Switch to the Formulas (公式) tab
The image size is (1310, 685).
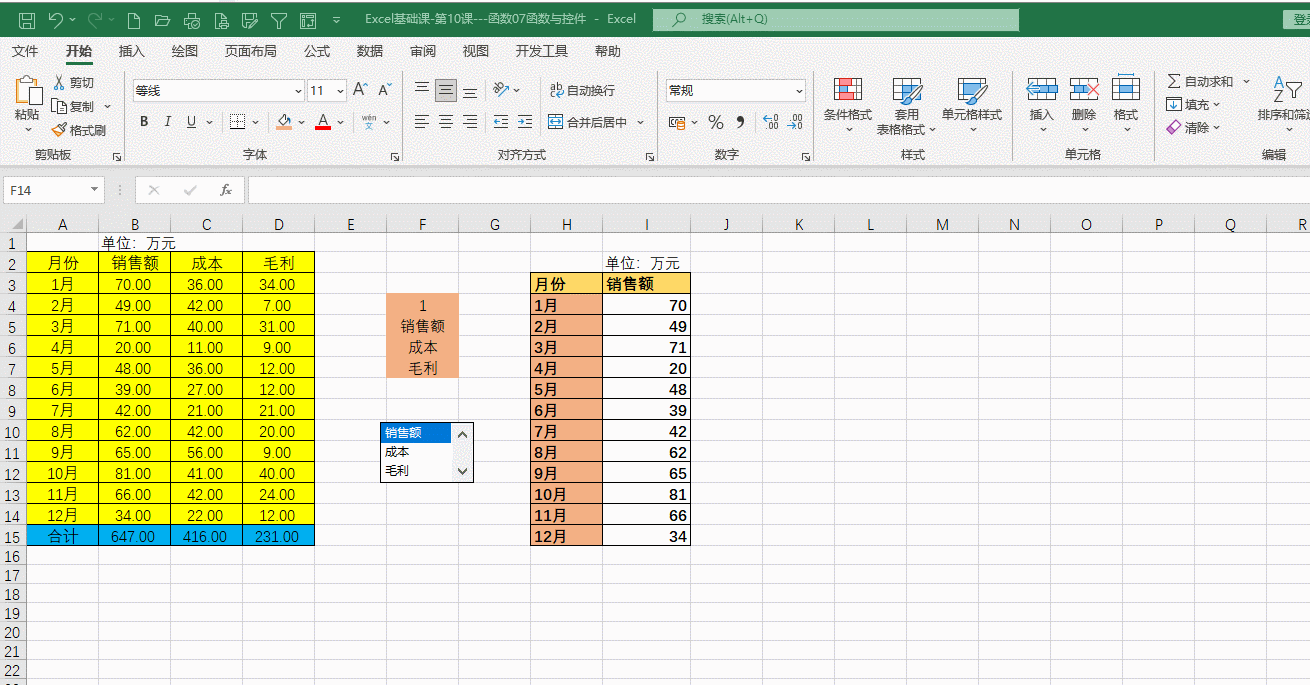[317, 51]
